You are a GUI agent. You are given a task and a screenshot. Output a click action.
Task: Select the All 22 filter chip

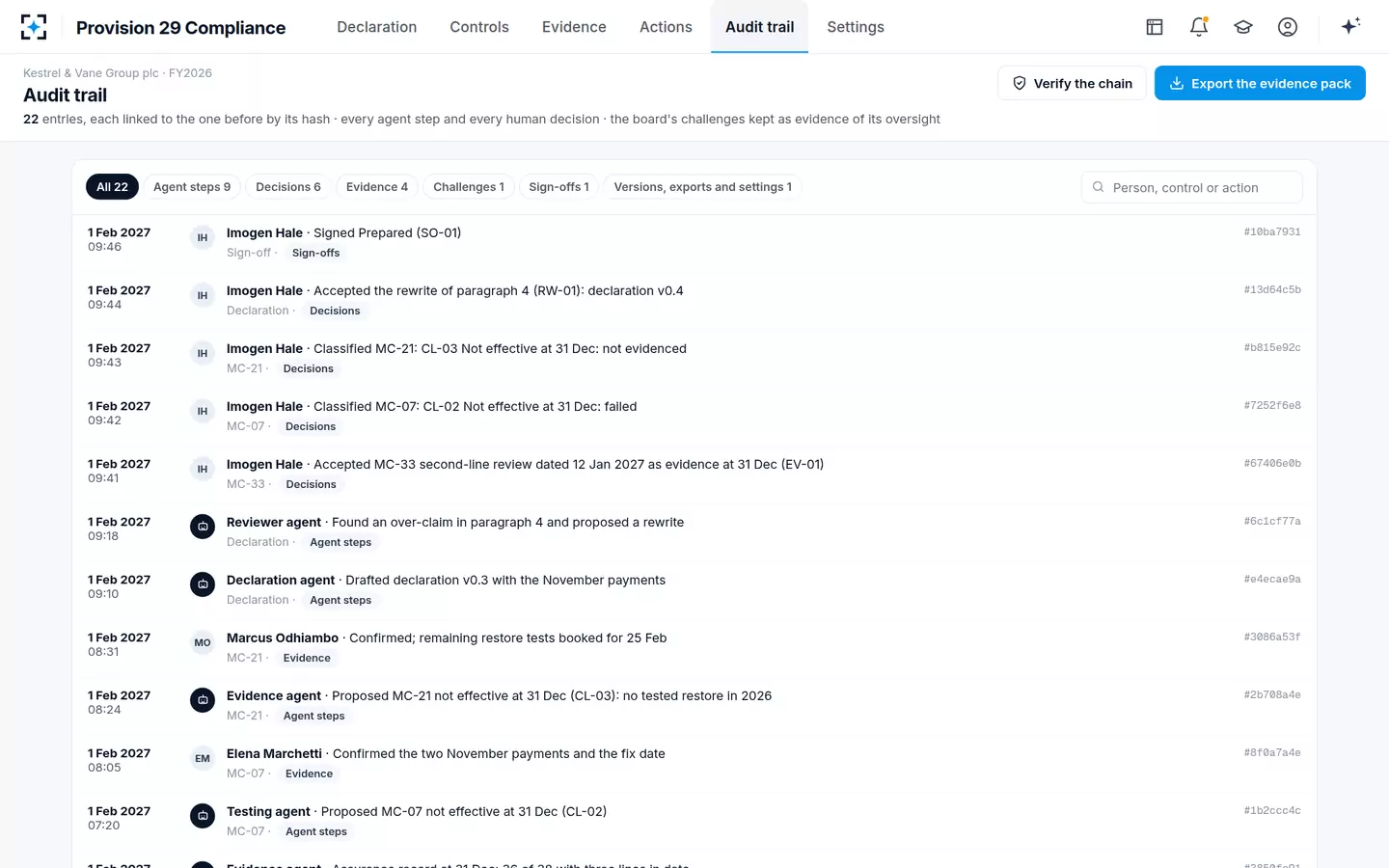tap(112, 187)
